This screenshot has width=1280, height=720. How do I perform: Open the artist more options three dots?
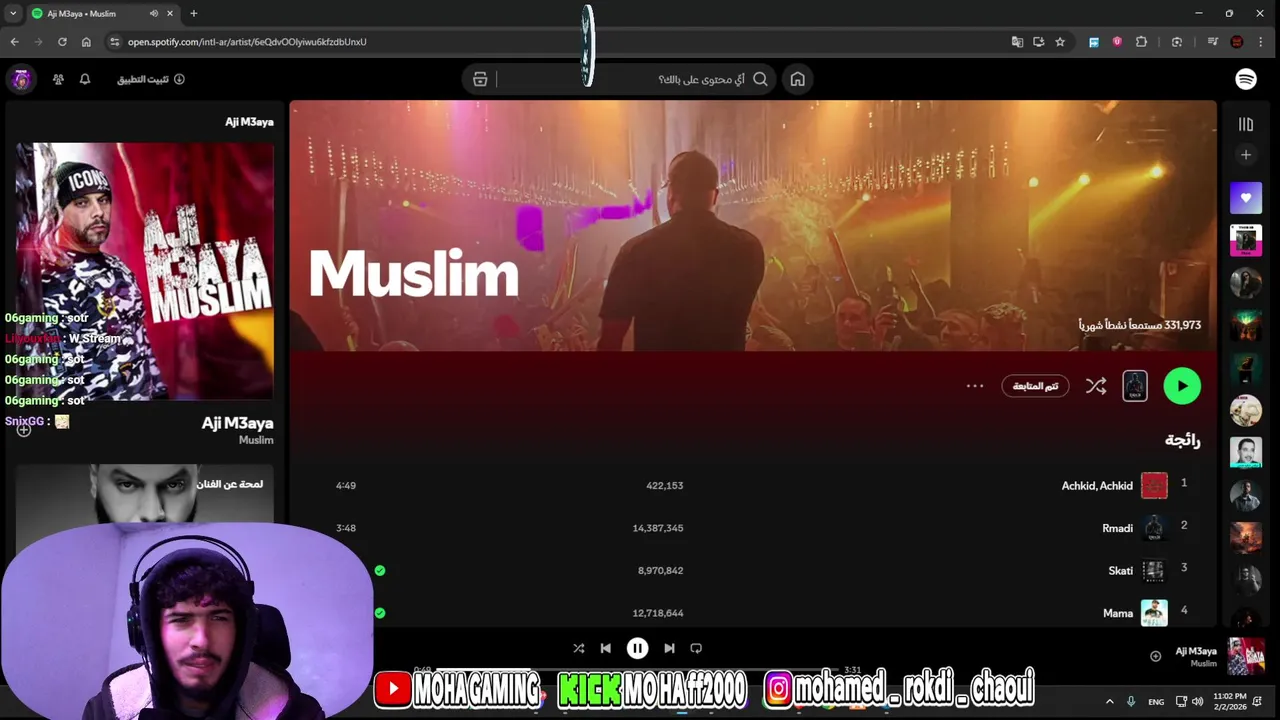(975, 386)
